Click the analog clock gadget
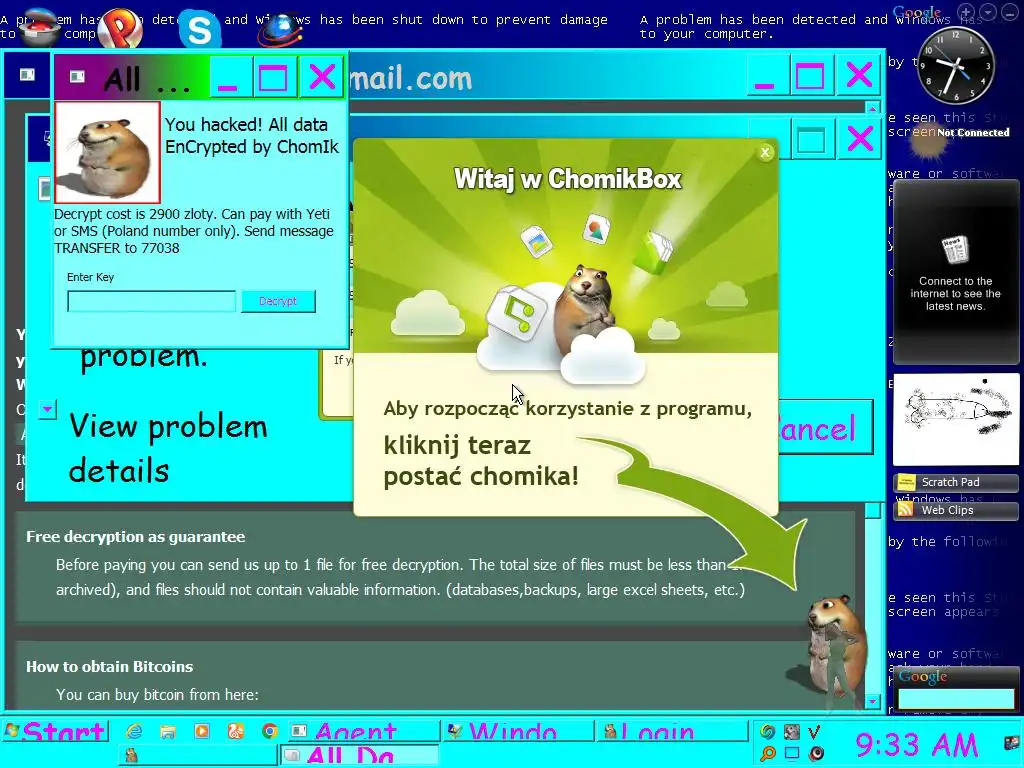This screenshot has height=768, width=1024. point(955,65)
